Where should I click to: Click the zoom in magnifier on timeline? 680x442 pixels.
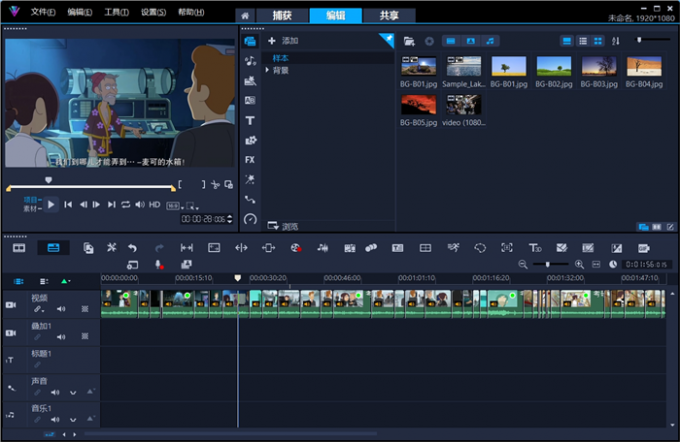pyautogui.click(x=579, y=264)
